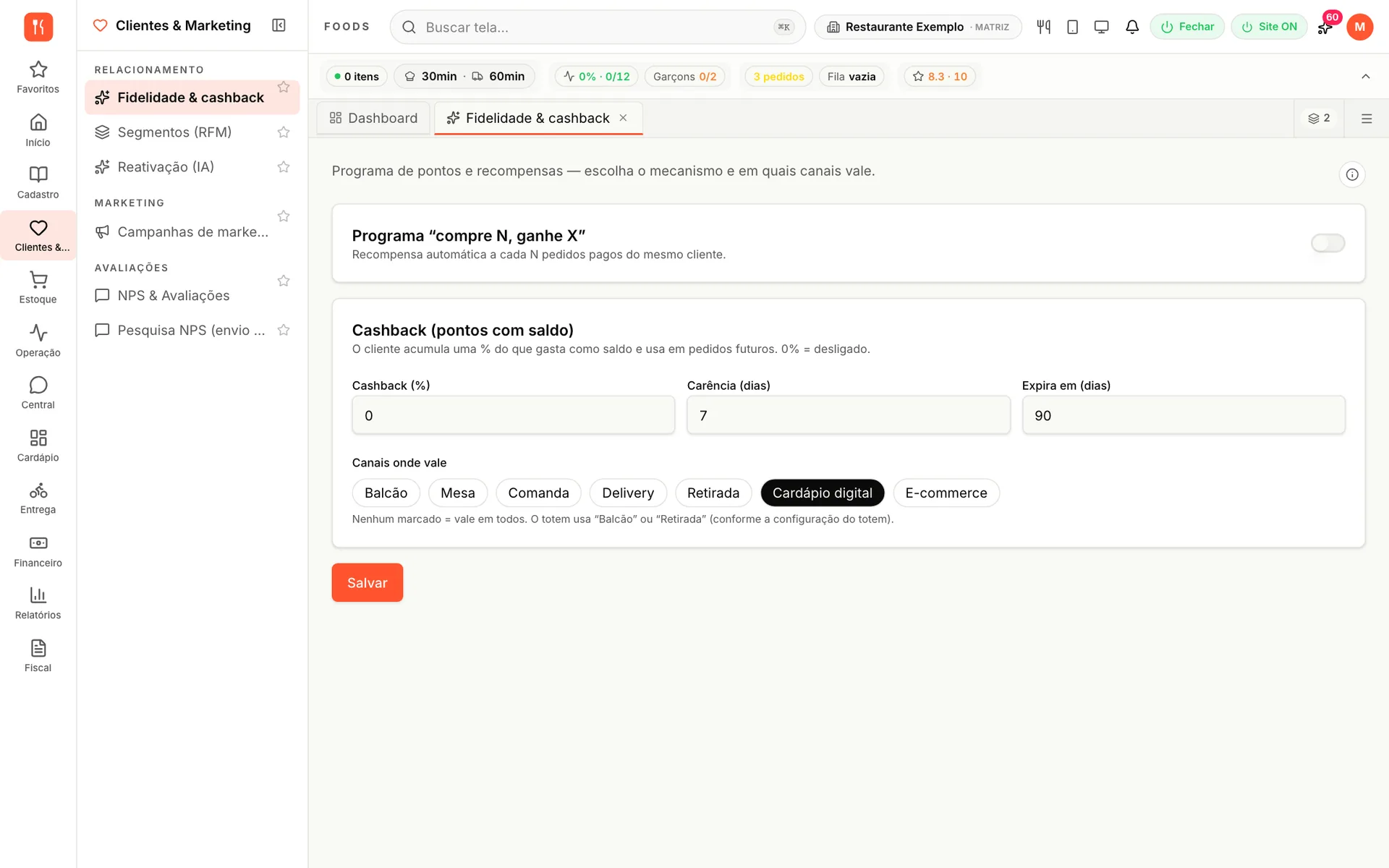Open Central chat icon
The width and height of the screenshot is (1389, 868).
pyautogui.click(x=38, y=393)
